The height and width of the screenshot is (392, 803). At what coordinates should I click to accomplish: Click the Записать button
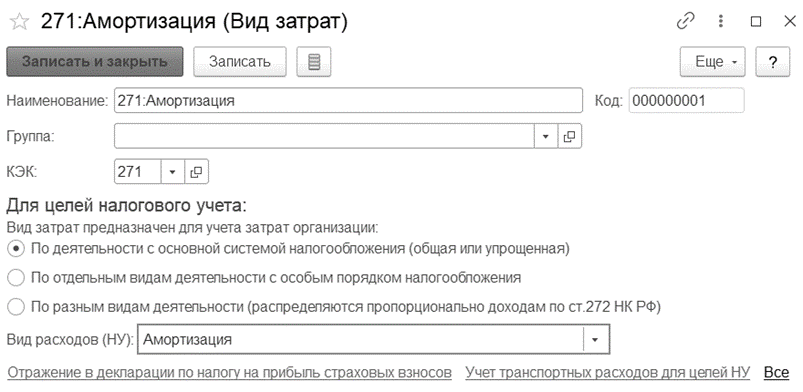coord(240,61)
